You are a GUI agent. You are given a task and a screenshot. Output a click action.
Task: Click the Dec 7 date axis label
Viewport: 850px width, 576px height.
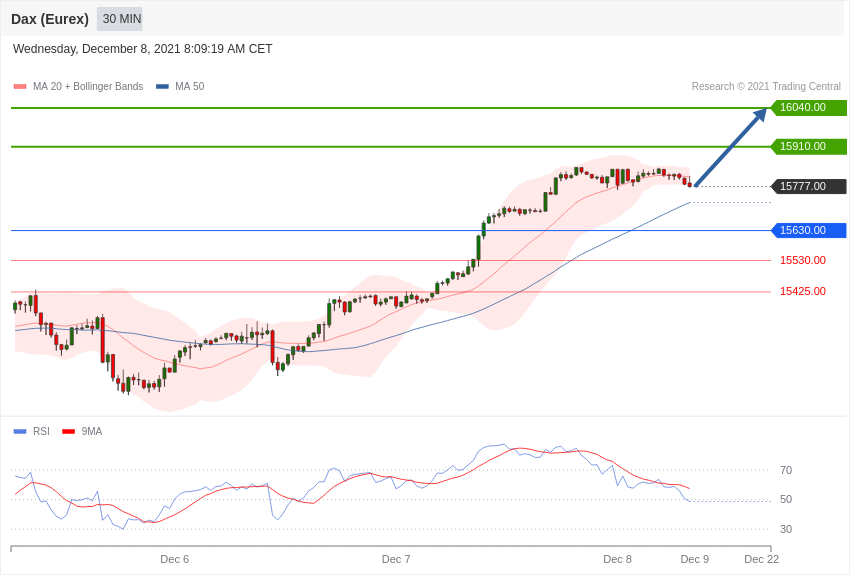(x=396, y=559)
